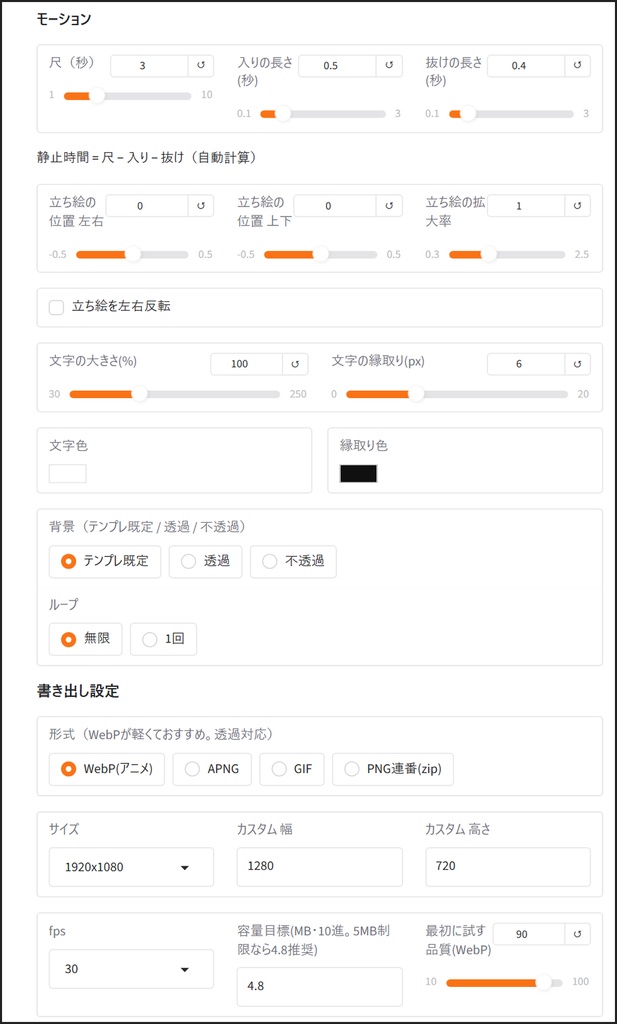Choose WebP(アニメ) export format
Image resolution: width=617 pixels, height=1024 pixels.
point(106,769)
